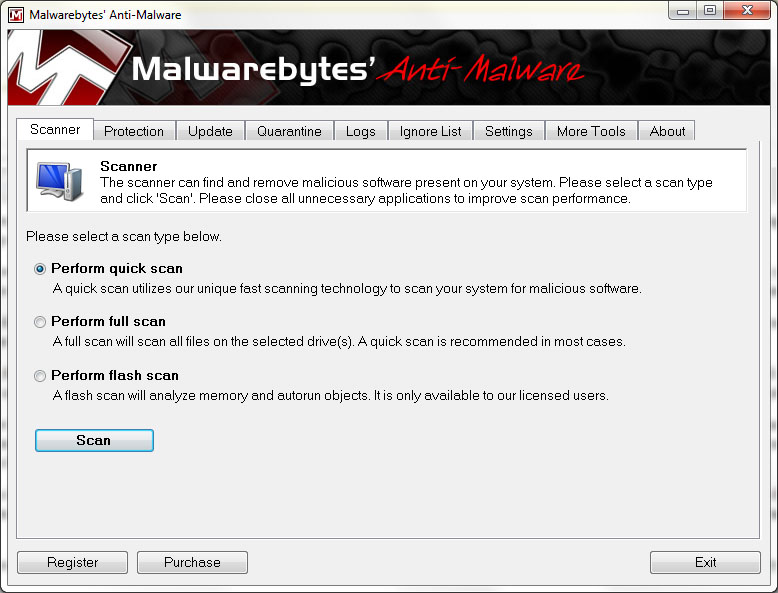
Task: Switch to the Scanner tab
Action: pyautogui.click(x=55, y=130)
